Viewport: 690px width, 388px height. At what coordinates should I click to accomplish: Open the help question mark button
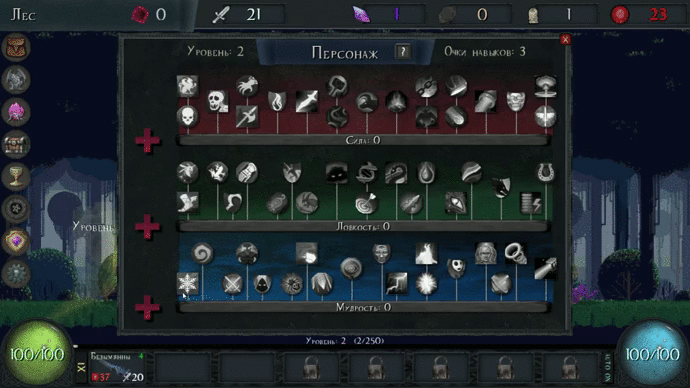[402, 52]
